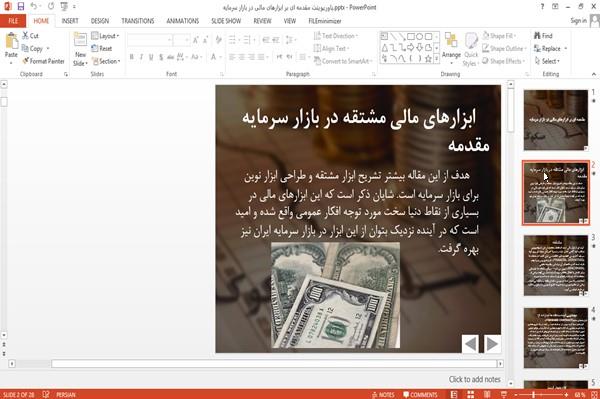Start slideshow from quick access toolbar icon
The image size is (600, 399).
pos(64,6)
